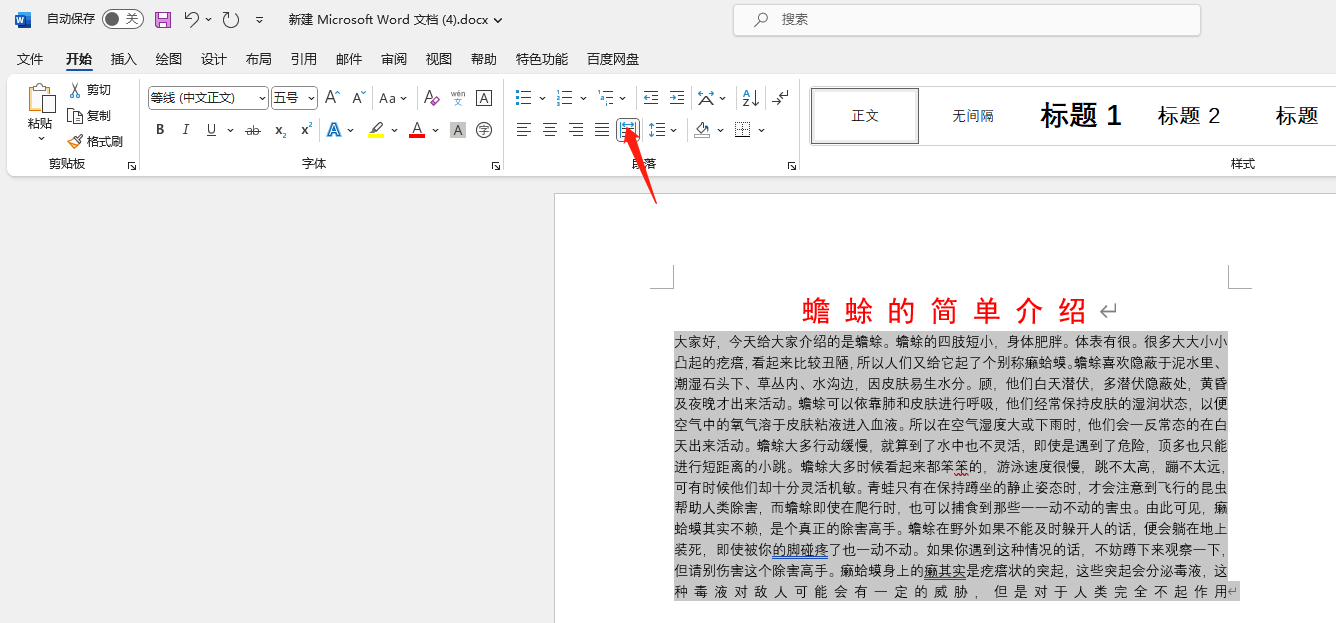
Task: Click the Sort icon in Paragraph group
Action: (749, 97)
